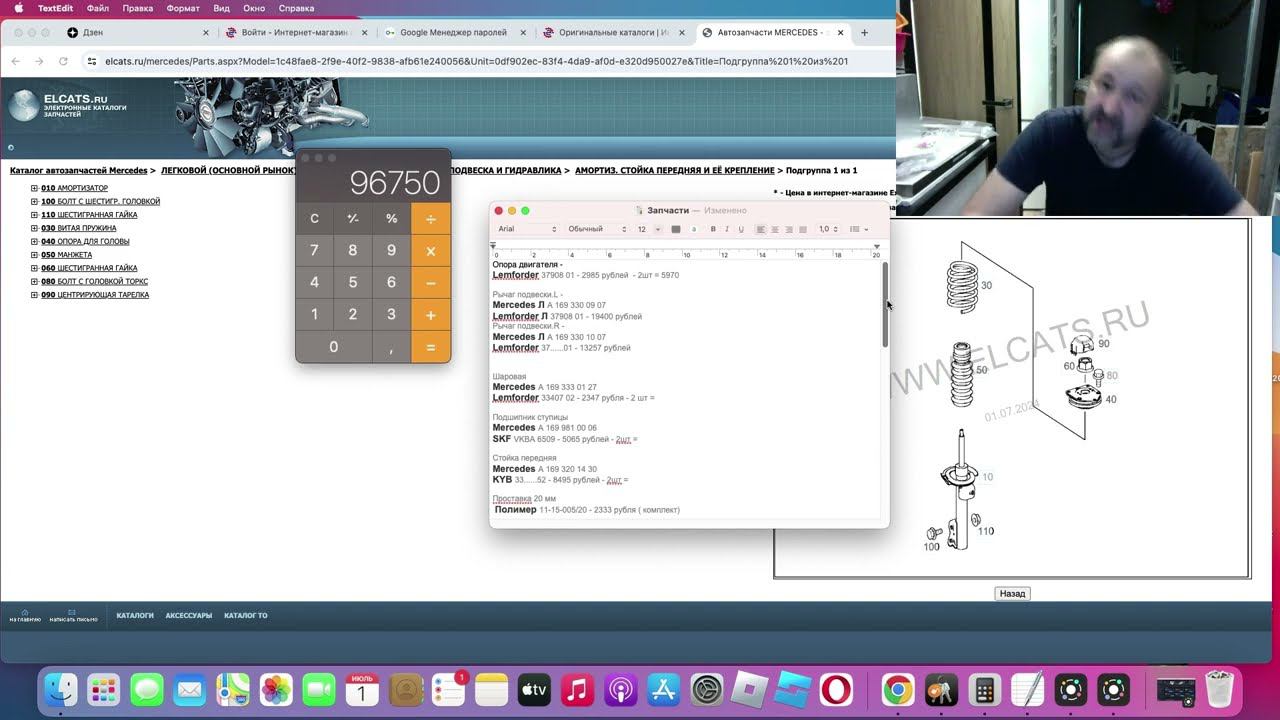1280x720 pixels.
Task: Open the text color swatch in TextEdit
Action: coord(676,229)
